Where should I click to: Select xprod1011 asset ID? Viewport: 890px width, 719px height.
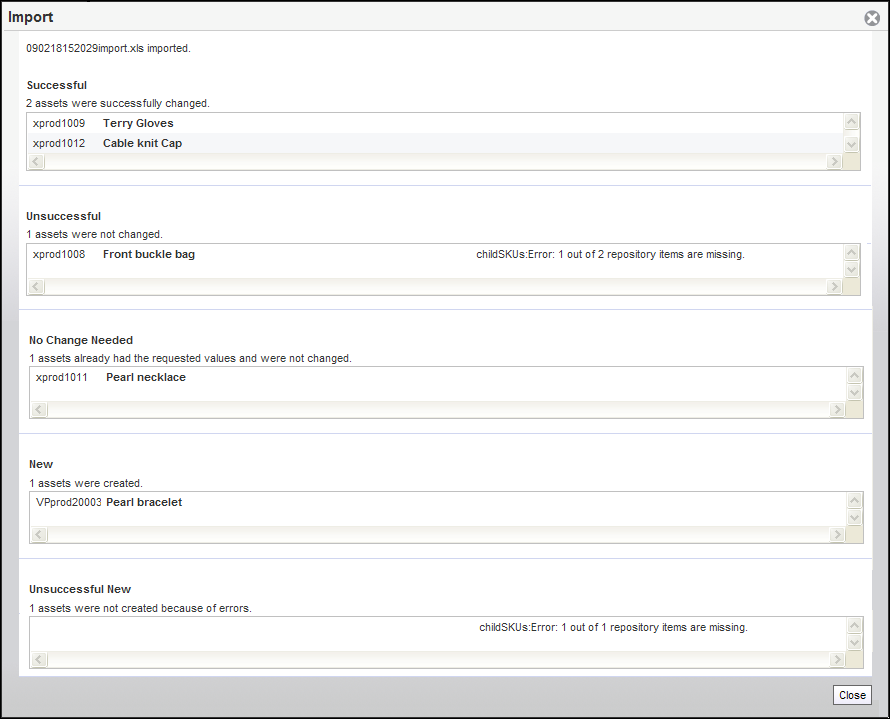tap(62, 377)
